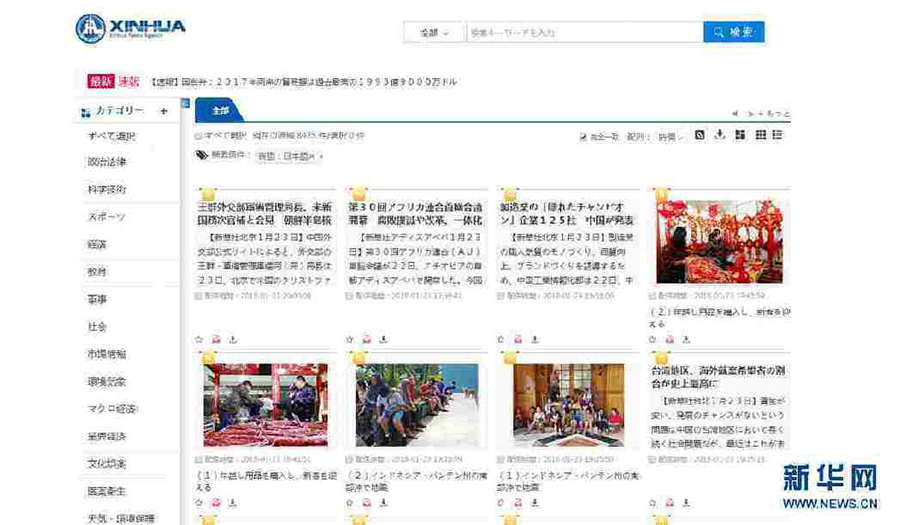
Task: Select the yellow checkbox on the first article card
Action: click(208, 194)
